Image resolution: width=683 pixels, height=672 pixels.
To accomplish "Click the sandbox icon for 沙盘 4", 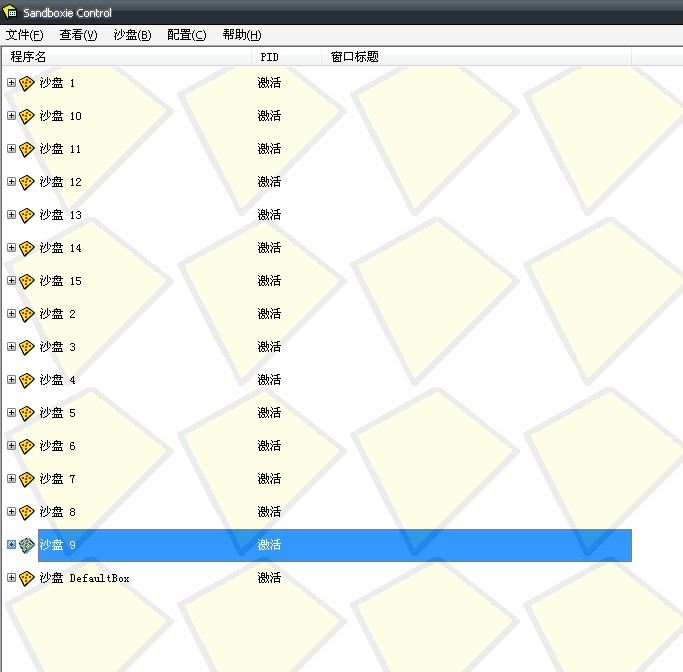I will click(27, 380).
